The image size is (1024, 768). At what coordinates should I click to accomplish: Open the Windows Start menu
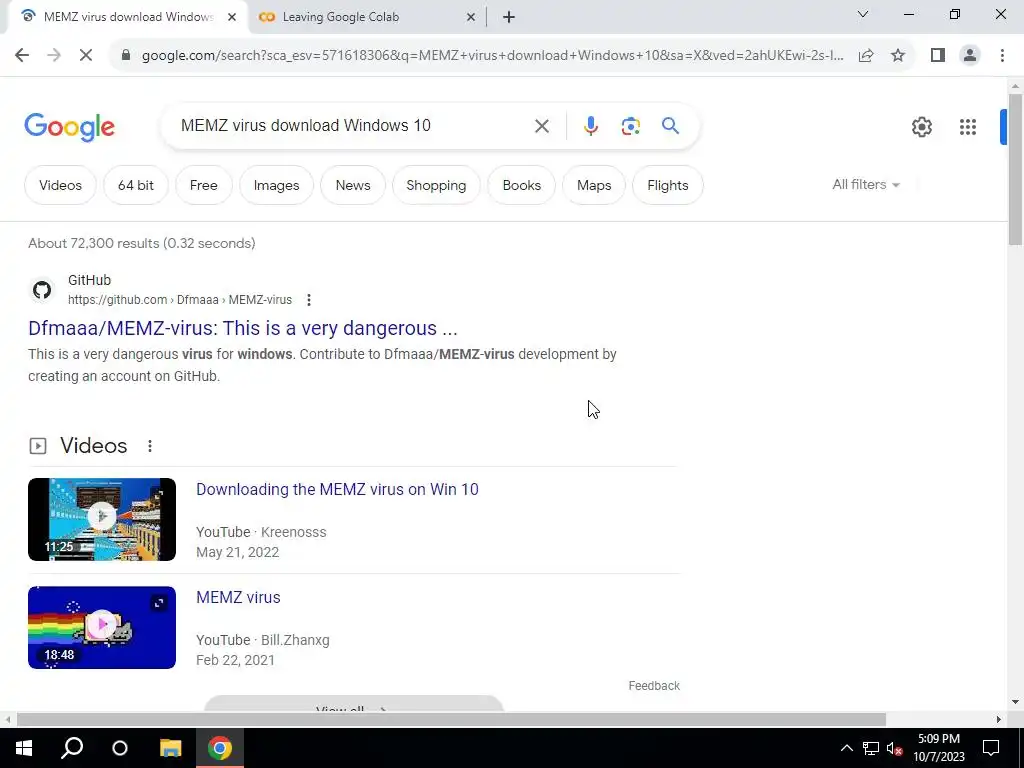(24, 748)
